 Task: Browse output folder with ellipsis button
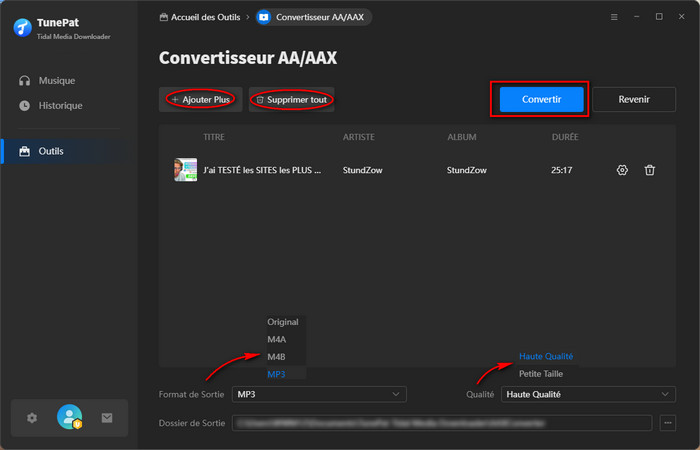pyautogui.click(x=668, y=423)
